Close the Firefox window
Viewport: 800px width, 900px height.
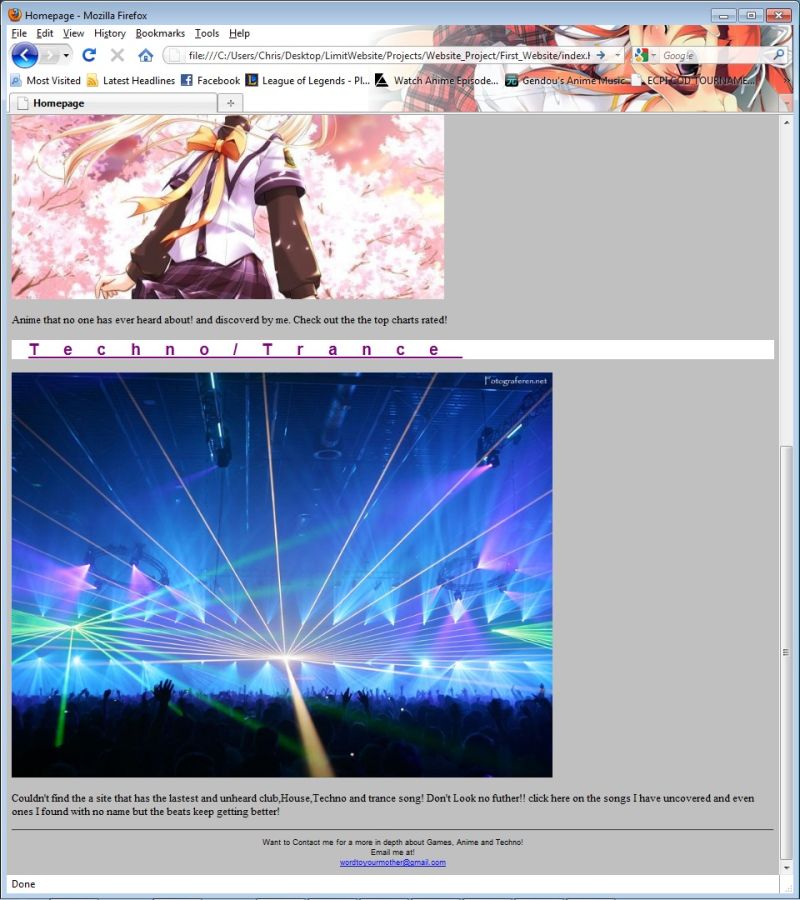click(778, 15)
